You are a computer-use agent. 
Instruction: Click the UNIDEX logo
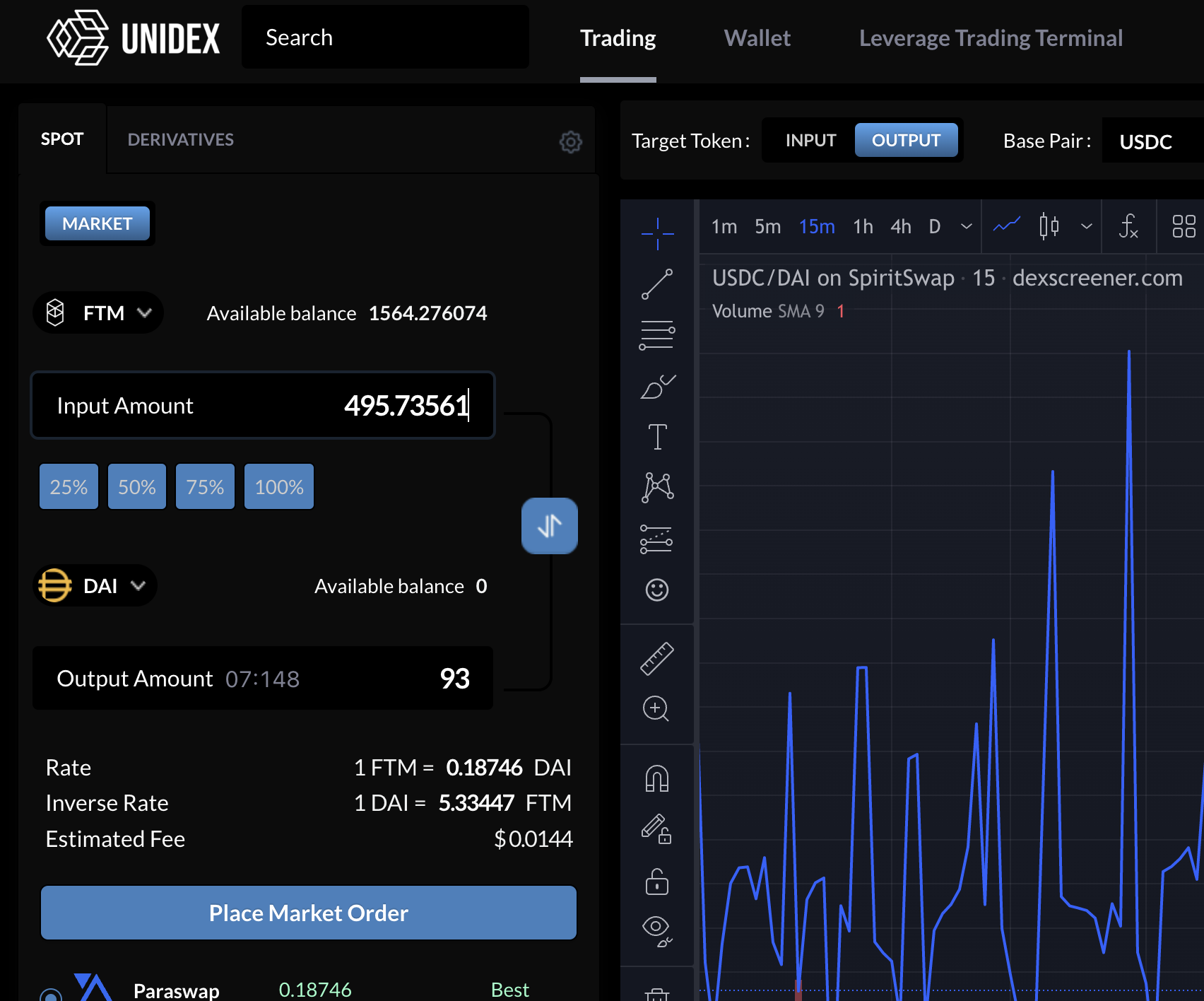click(x=133, y=37)
